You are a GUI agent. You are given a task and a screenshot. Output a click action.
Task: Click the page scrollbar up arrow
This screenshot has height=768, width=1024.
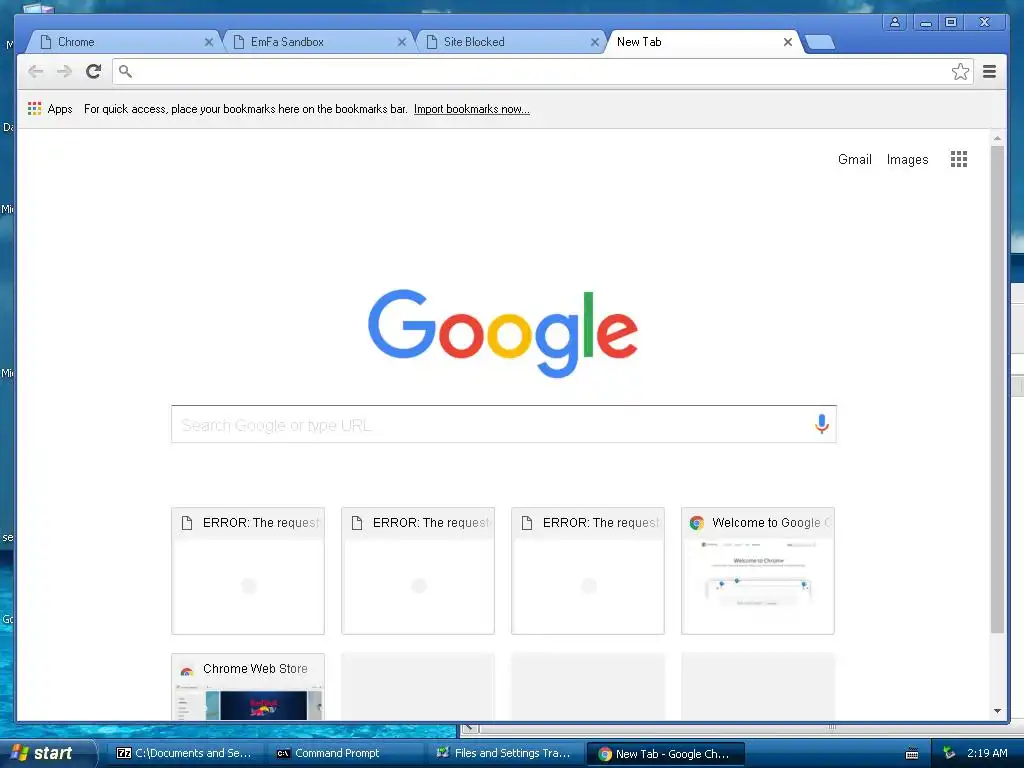pos(997,138)
